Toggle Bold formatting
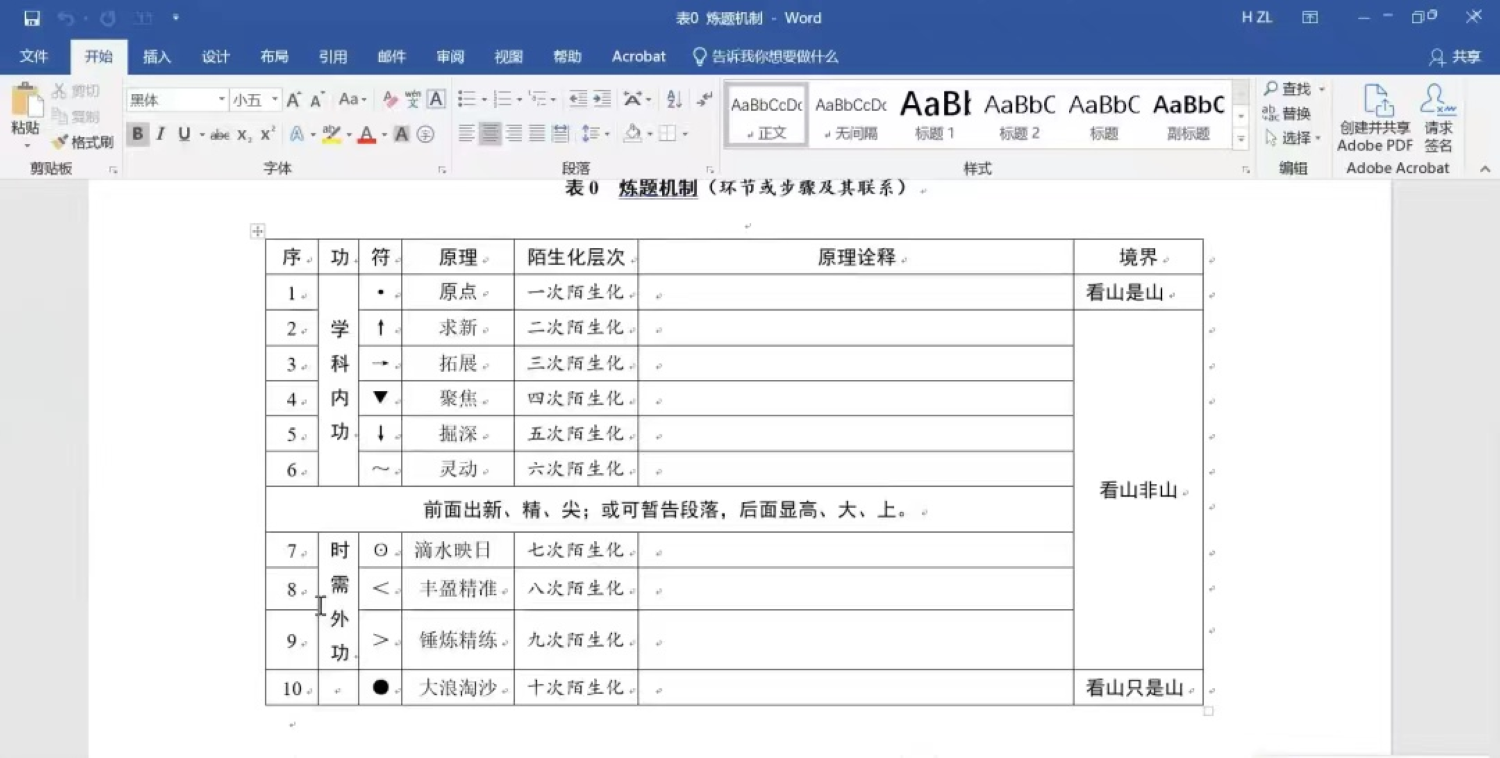Image resolution: width=1500 pixels, height=758 pixels. 138,134
